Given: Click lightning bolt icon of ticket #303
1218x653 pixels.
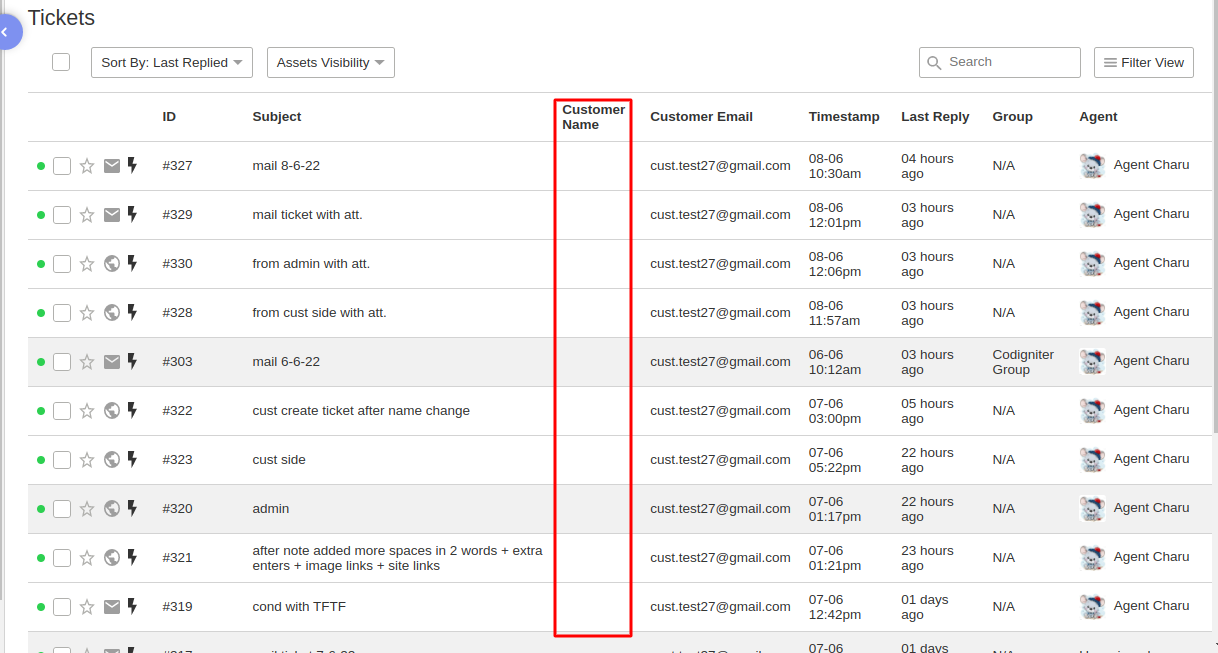Looking at the screenshot, I should 132,361.
